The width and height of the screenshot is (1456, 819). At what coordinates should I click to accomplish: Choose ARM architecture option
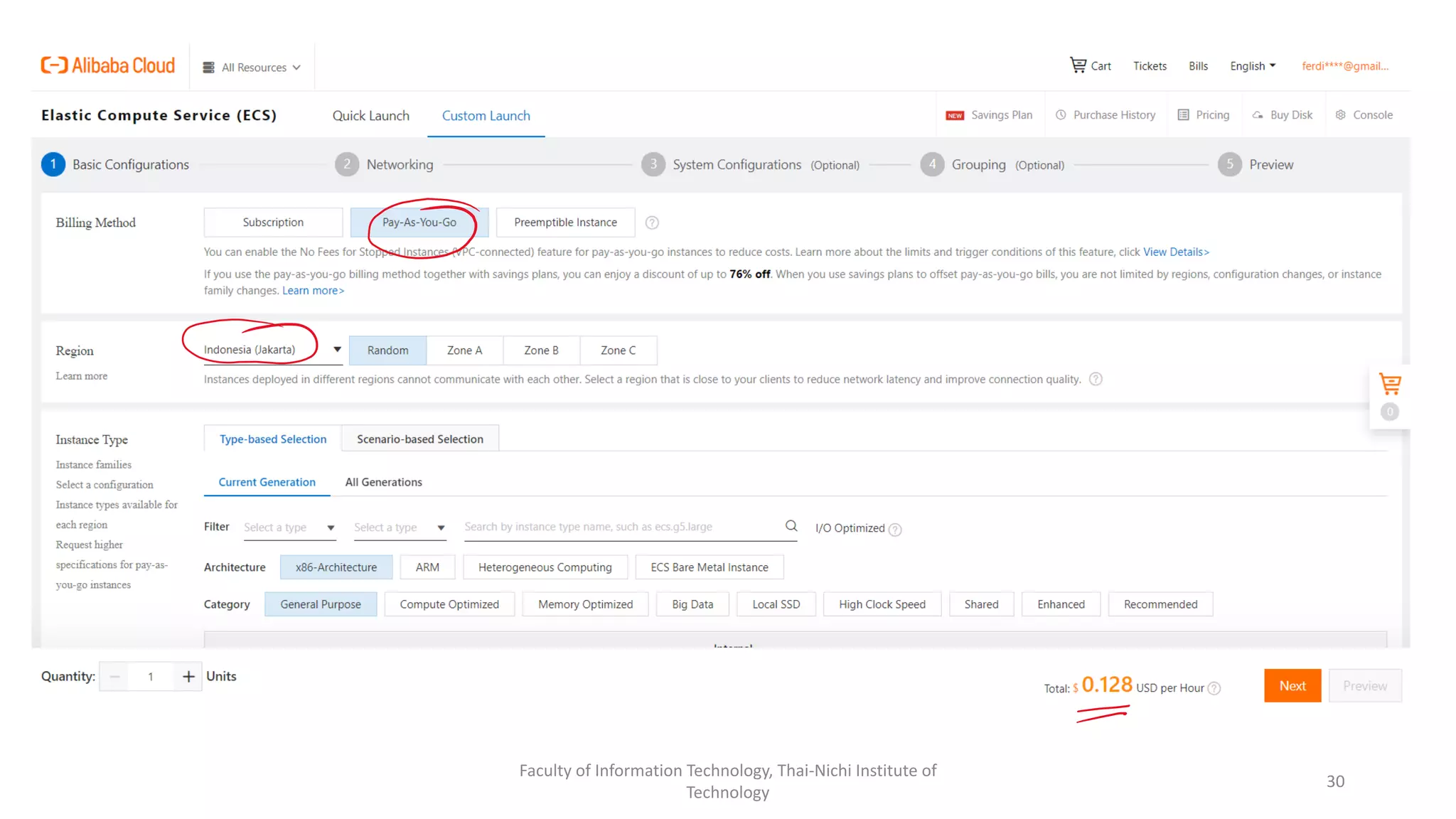click(427, 567)
